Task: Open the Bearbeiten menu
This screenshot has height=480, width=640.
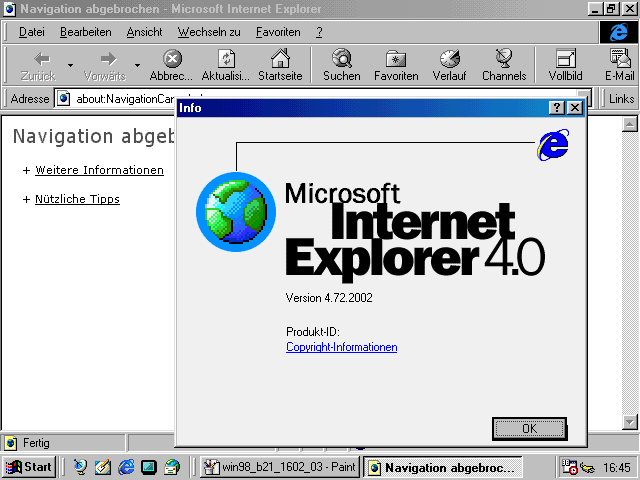Action: 86,32
